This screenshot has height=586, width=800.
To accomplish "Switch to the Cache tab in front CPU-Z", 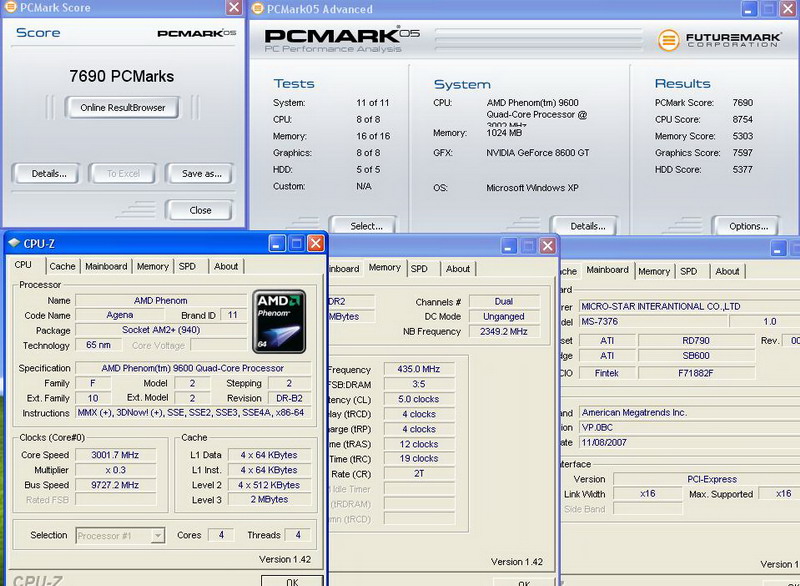I will pyautogui.click(x=62, y=266).
